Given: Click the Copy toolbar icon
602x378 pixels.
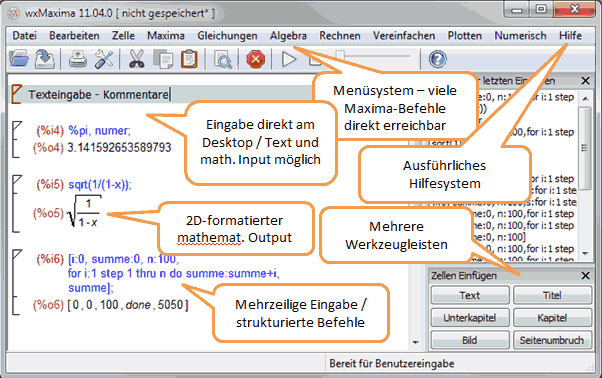Looking at the screenshot, I should (x=163, y=59).
